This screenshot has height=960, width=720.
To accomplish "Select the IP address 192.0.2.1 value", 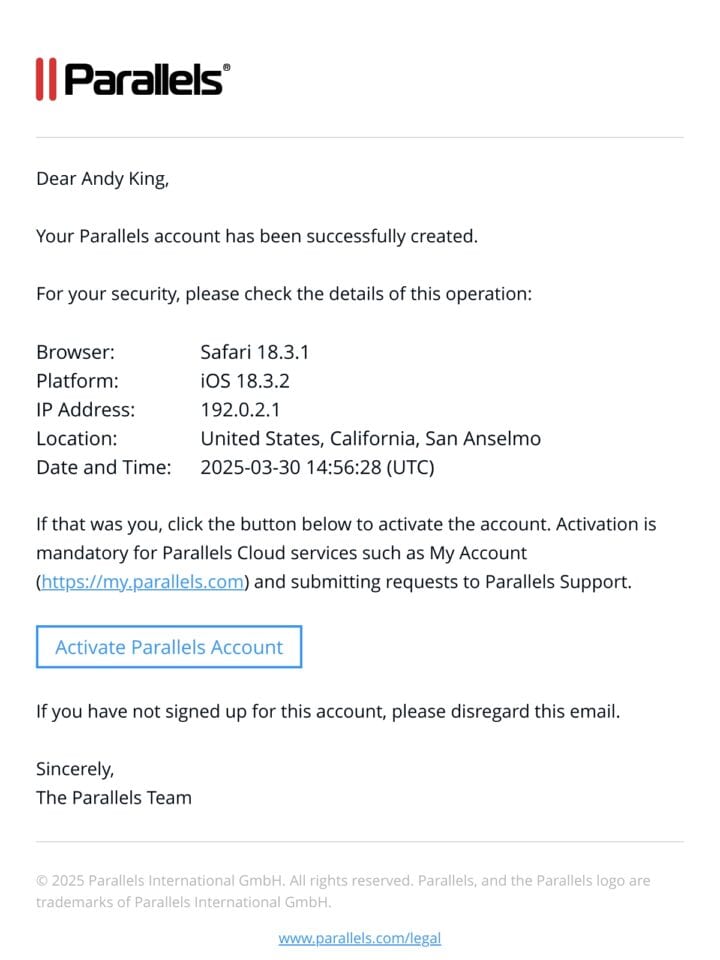I will pos(240,410).
